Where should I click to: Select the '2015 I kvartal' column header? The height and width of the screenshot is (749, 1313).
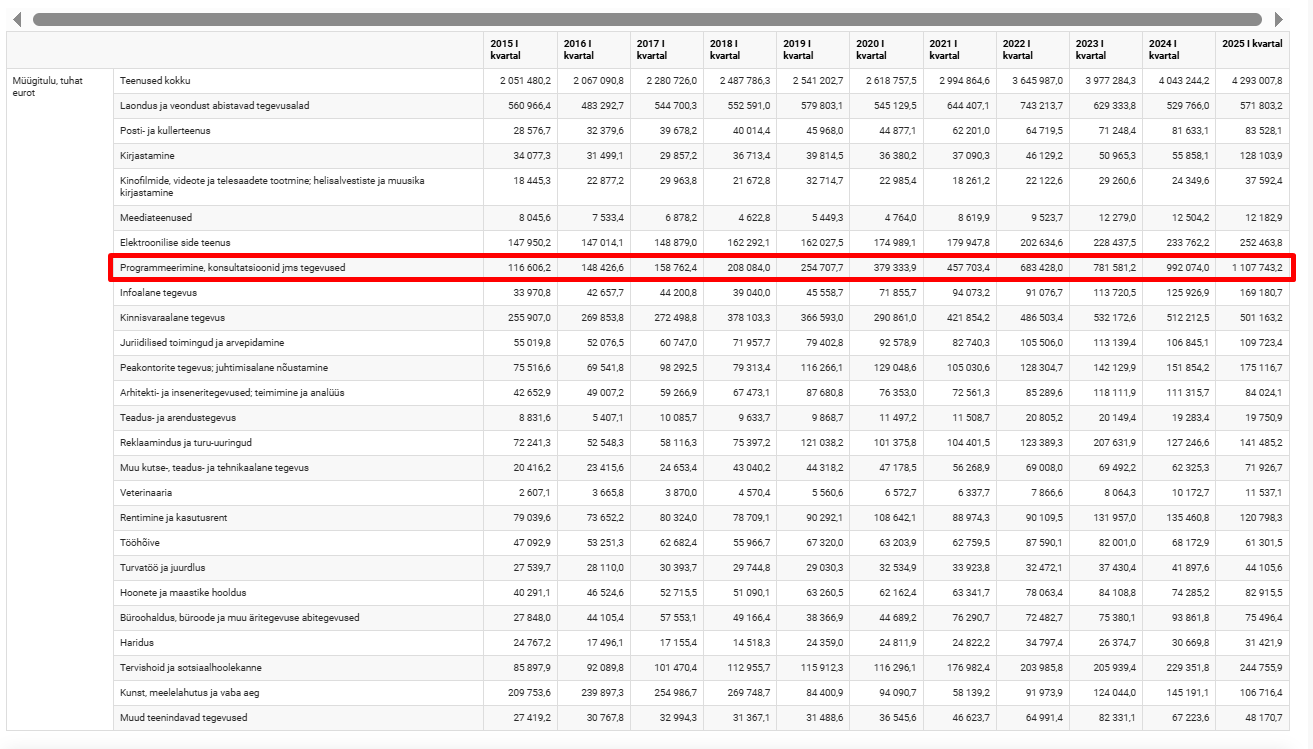pyautogui.click(x=520, y=50)
